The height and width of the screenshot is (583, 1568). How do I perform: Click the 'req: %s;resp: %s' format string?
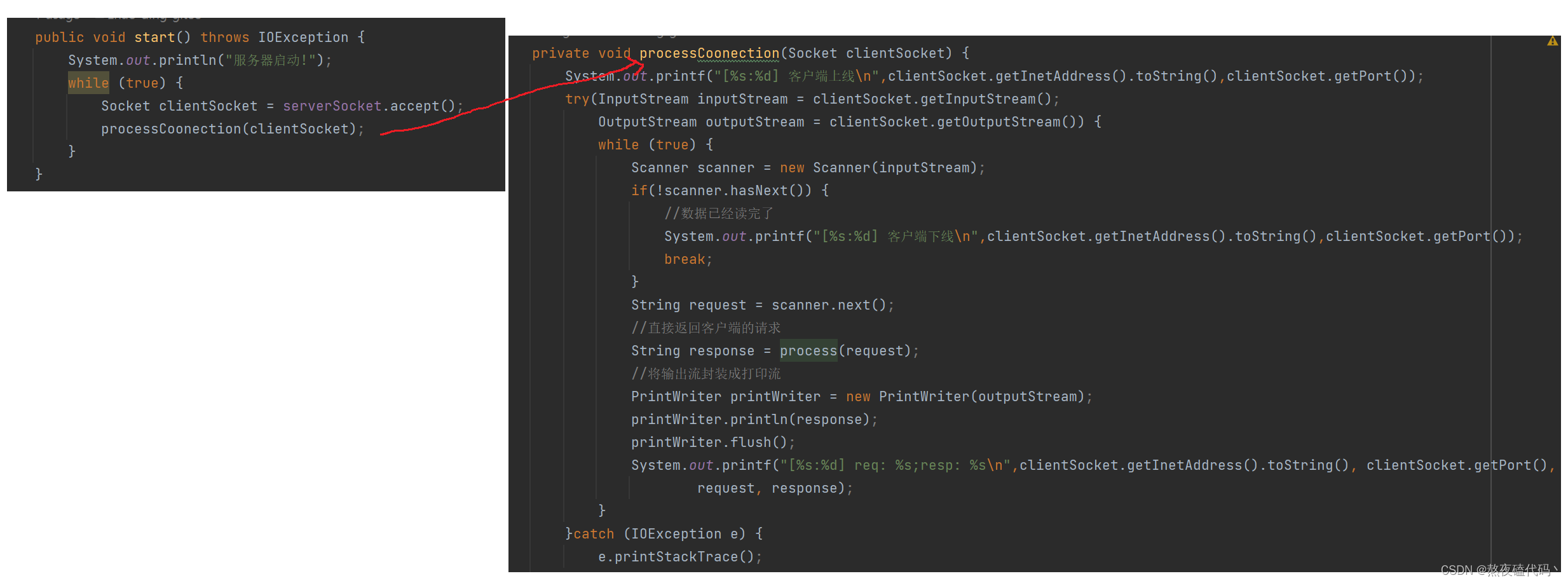click(x=920, y=465)
